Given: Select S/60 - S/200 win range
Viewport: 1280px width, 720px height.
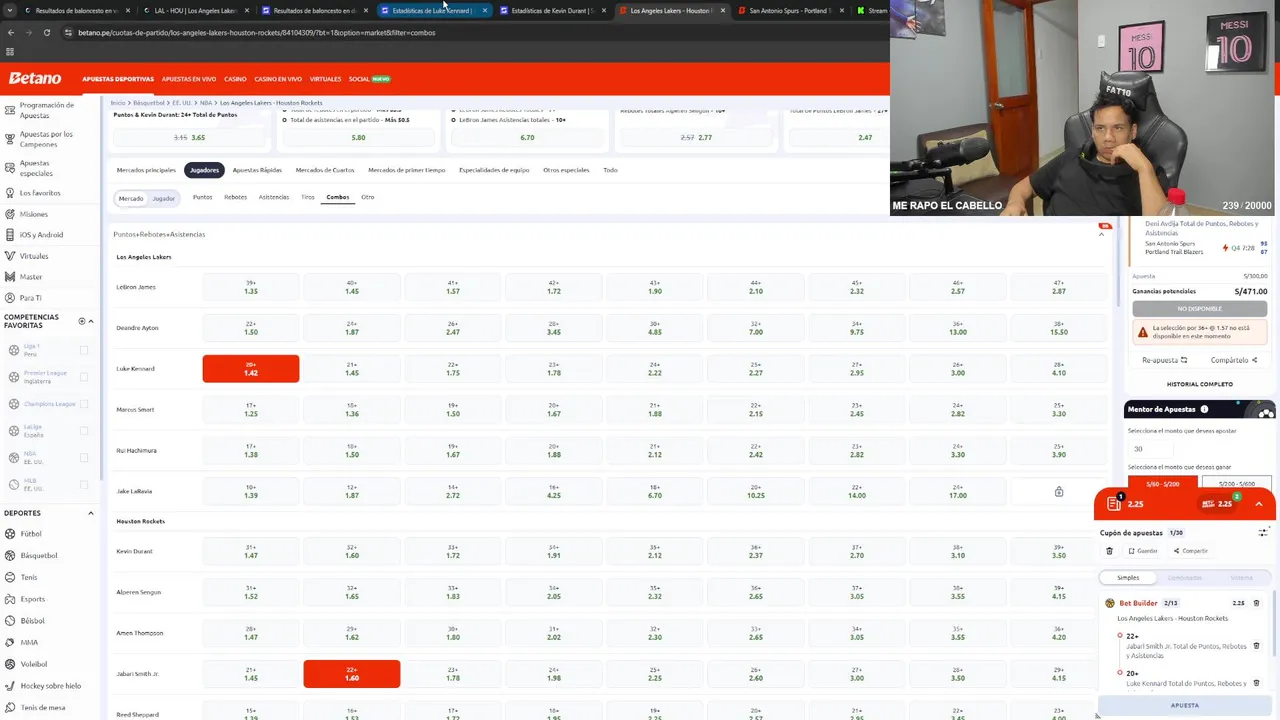Looking at the screenshot, I should click(x=1163, y=484).
